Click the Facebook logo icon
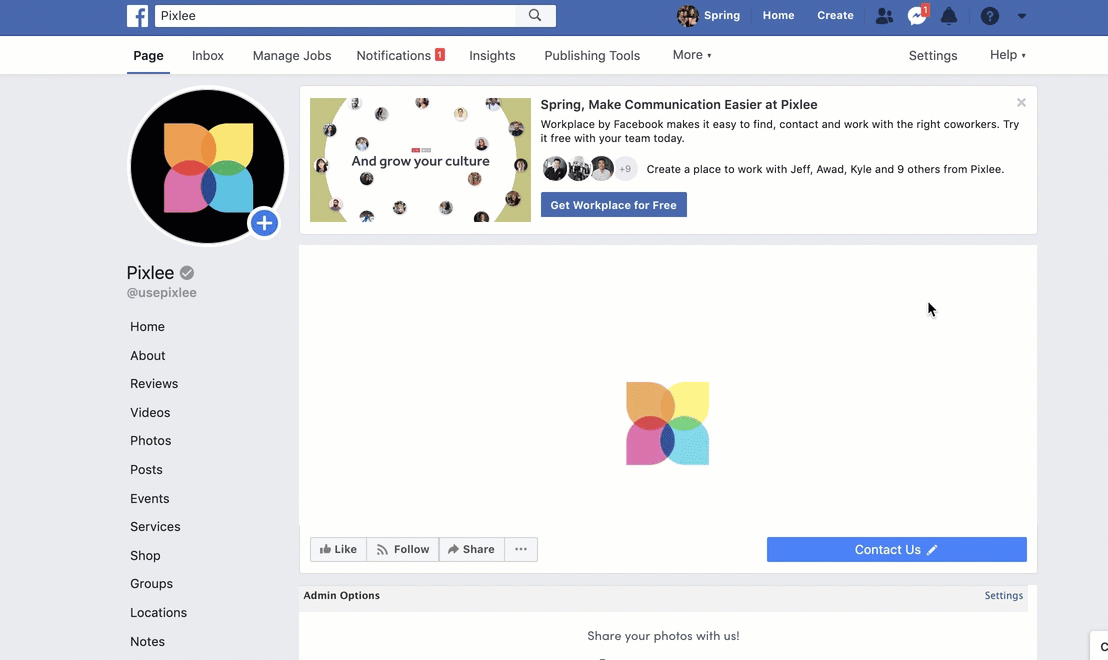This screenshot has height=660, width=1108. point(138,16)
